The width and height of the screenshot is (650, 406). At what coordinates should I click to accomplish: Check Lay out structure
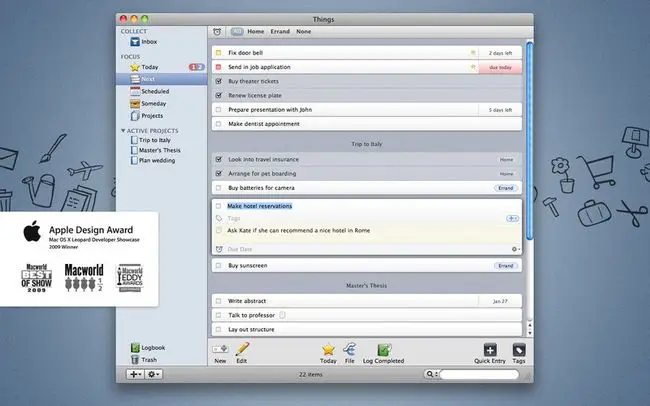218,329
